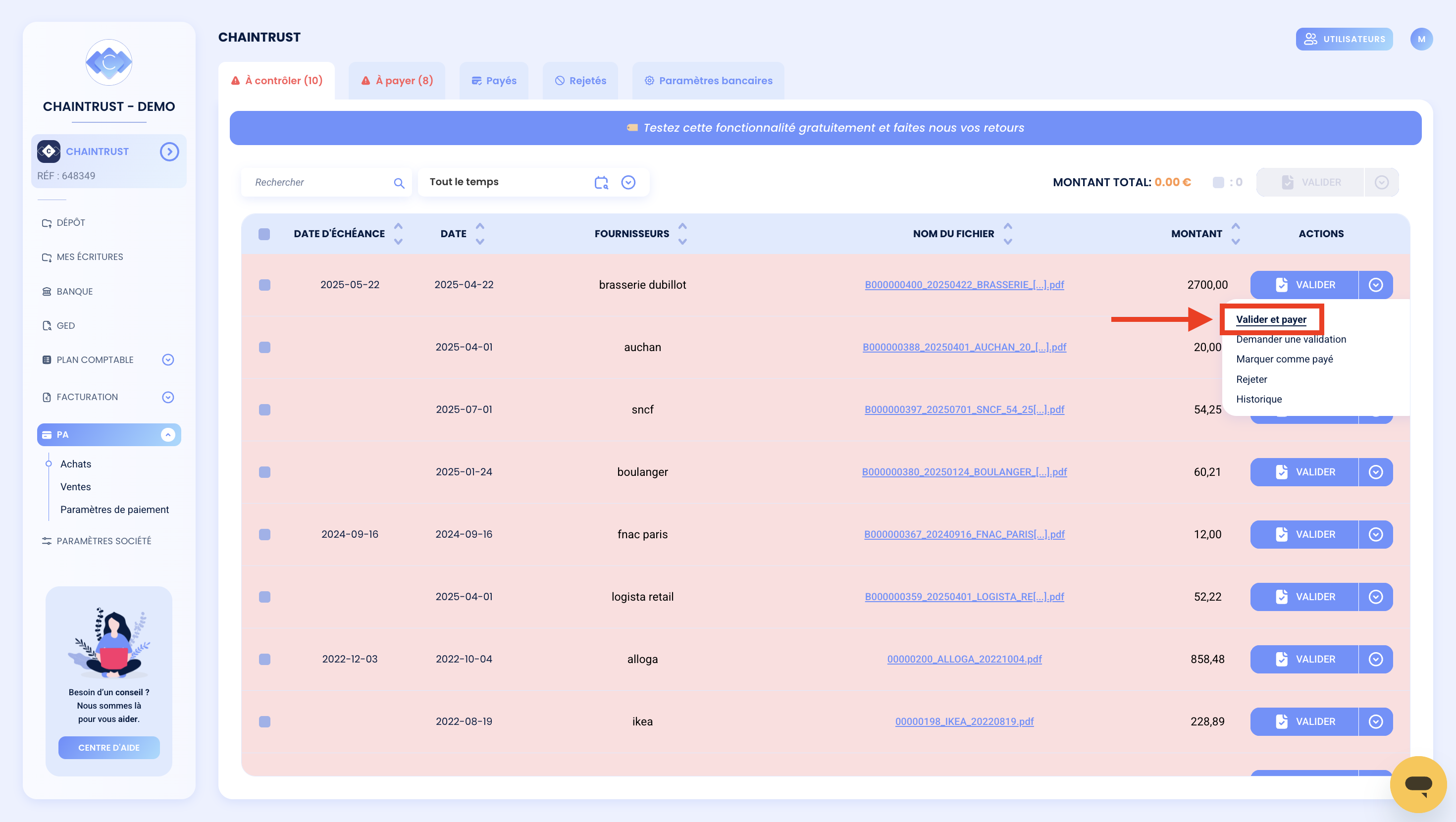Click the user avatar M icon
1456x822 pixels.
click(x=1421, y=39)
